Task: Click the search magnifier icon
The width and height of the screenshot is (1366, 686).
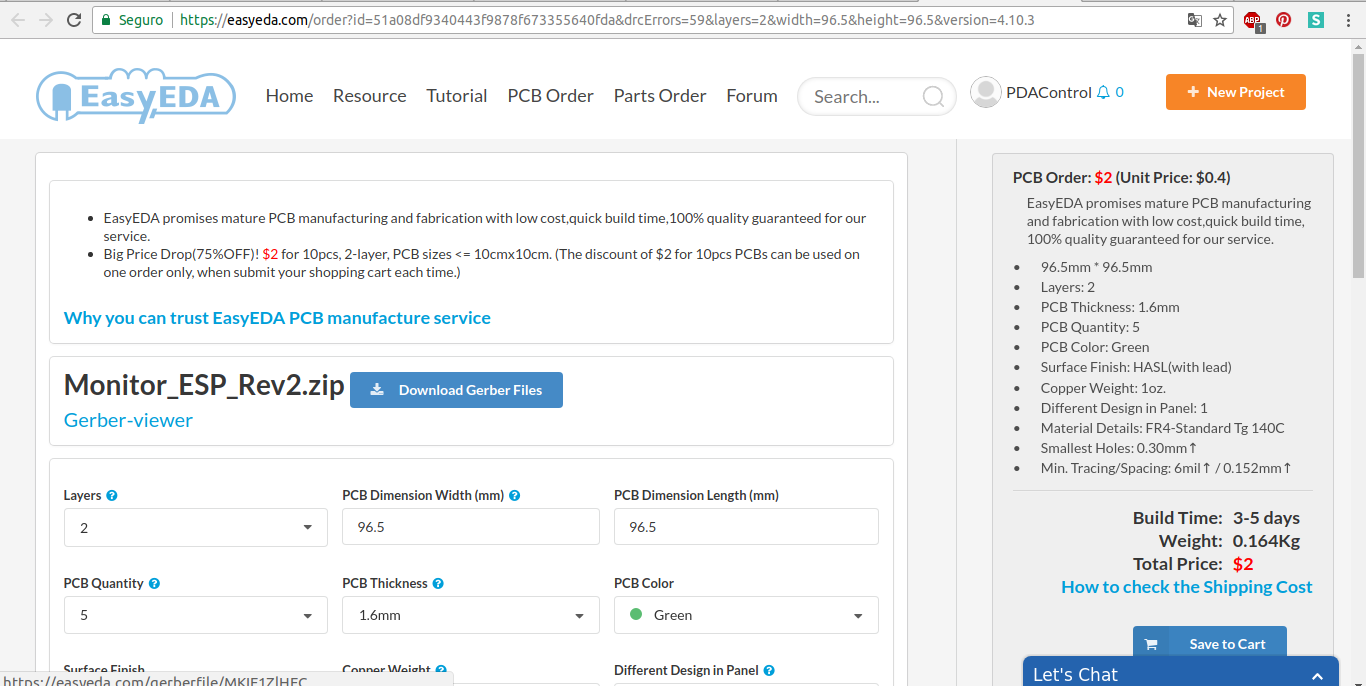Action: [x=933, y=97]
